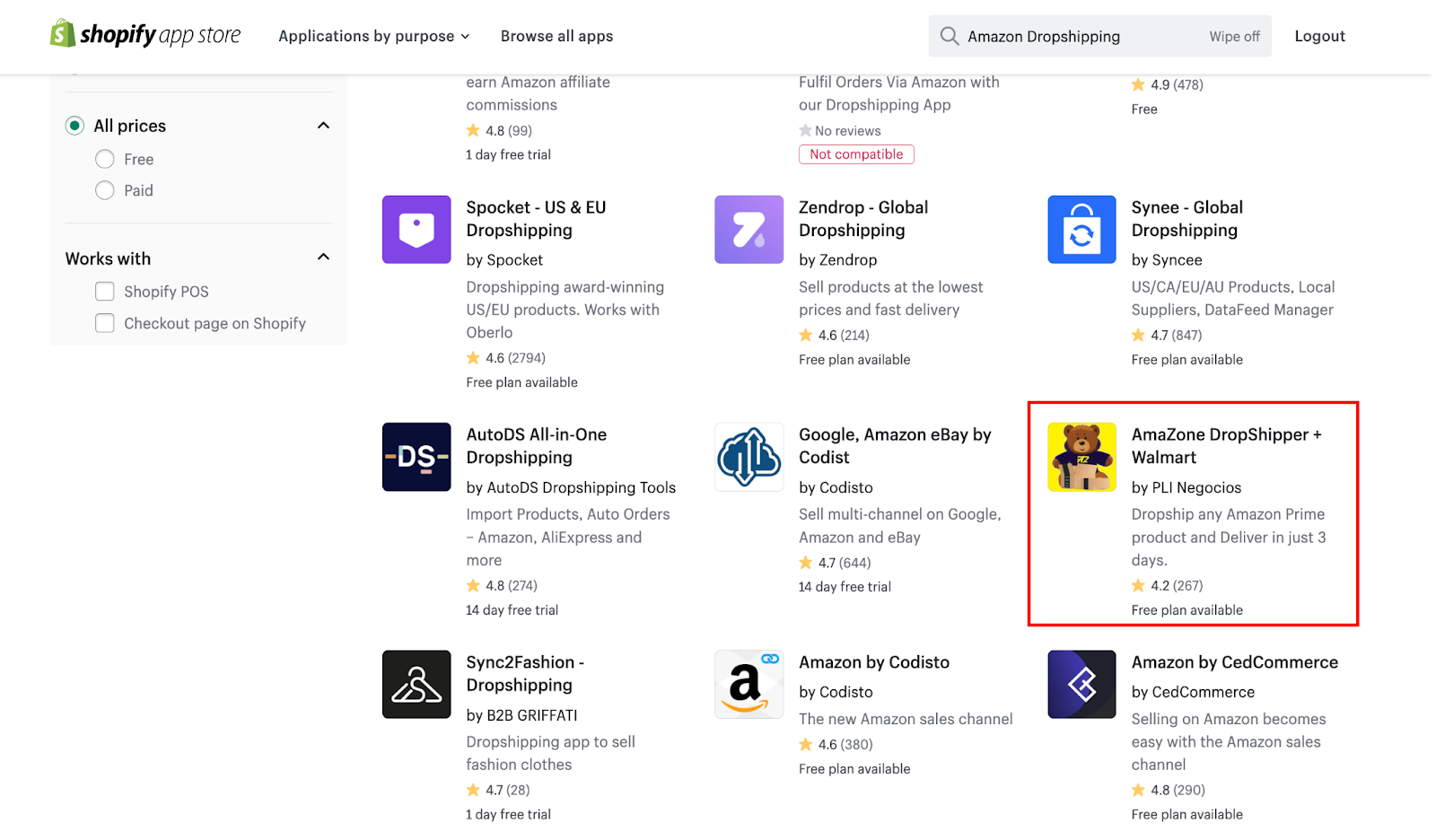
Task: Open the Applications by purpose dropdown
Action: tap(373, 36)
